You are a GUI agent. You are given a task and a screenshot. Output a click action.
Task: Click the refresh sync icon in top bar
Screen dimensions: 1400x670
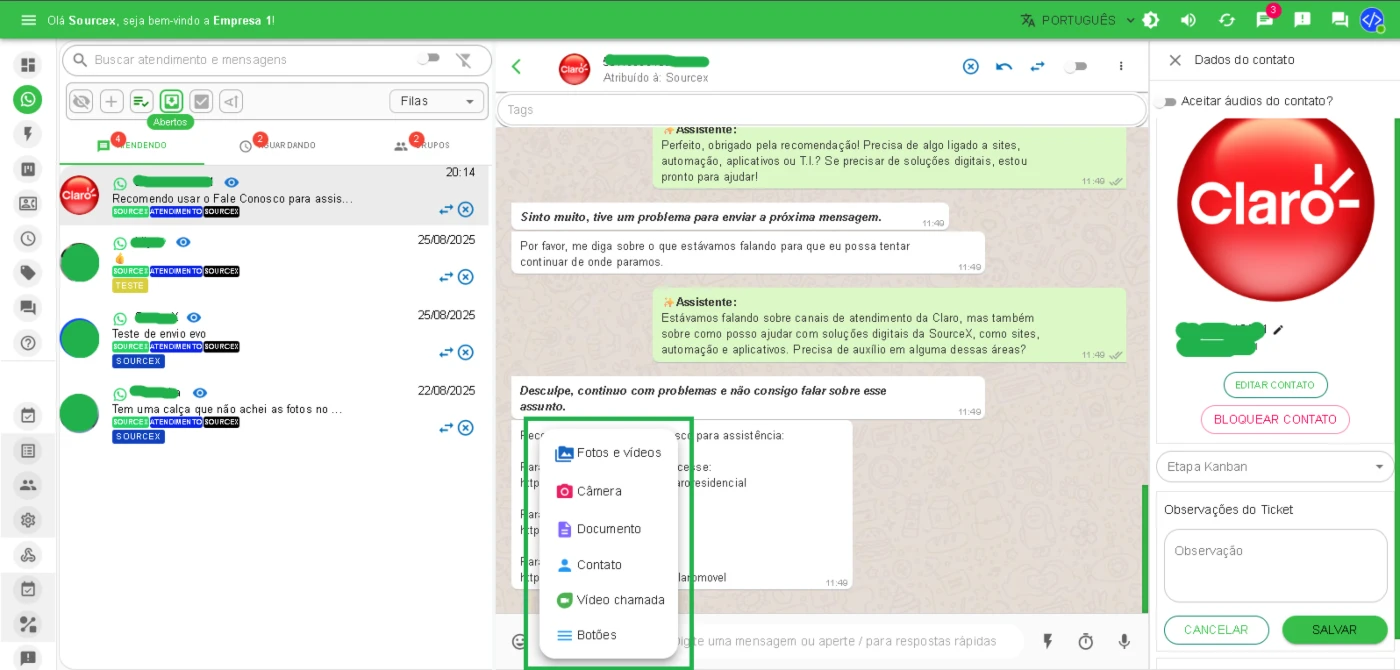1226,20
